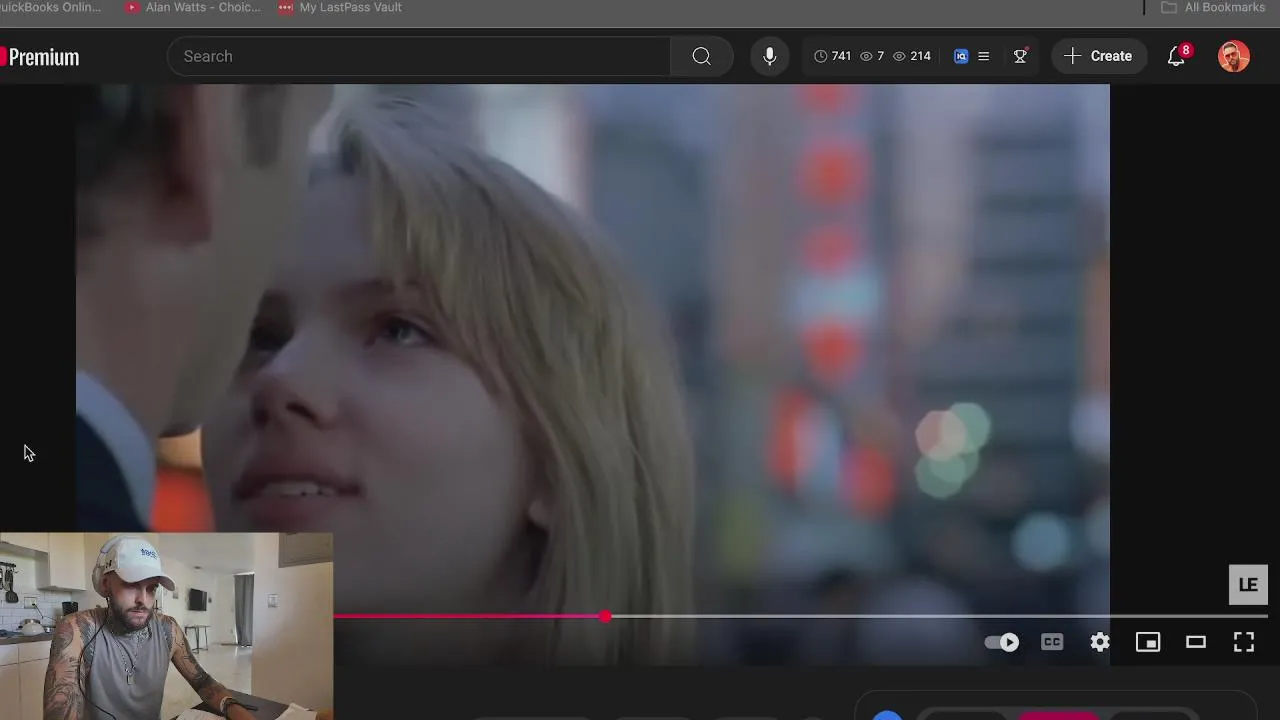Click the trophy icon in the top bar

[1020, 56]
